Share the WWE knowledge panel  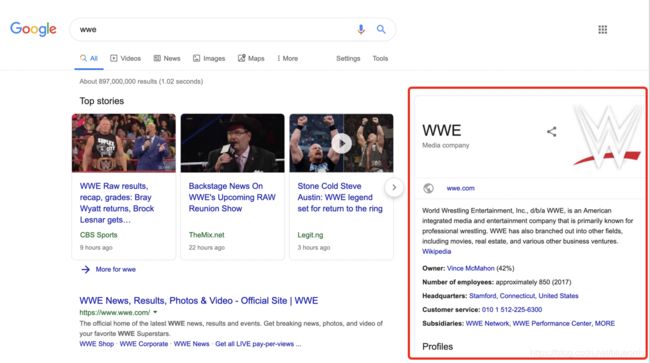tap(551, 132)
